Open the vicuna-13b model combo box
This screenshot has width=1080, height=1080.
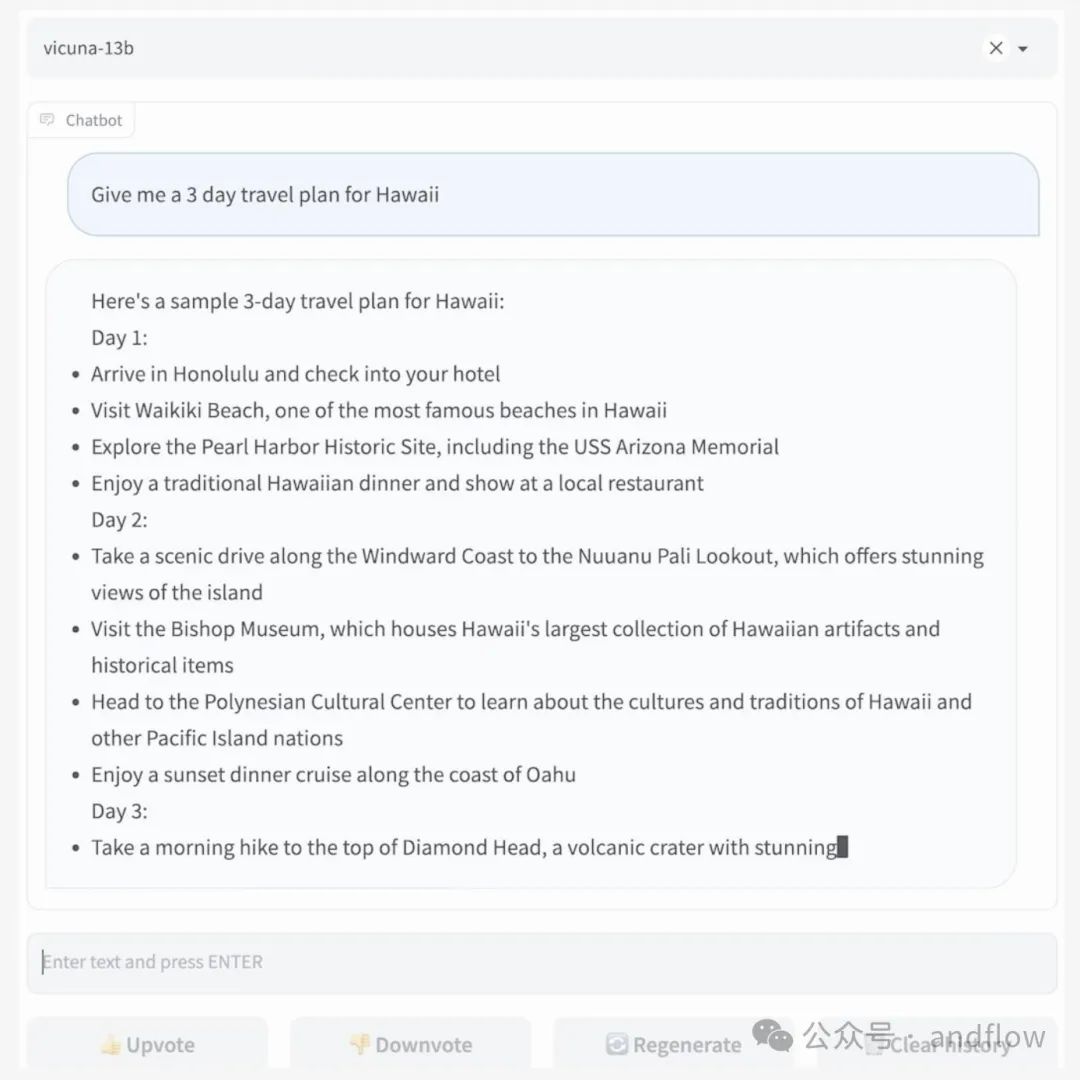tap(541, 48)
